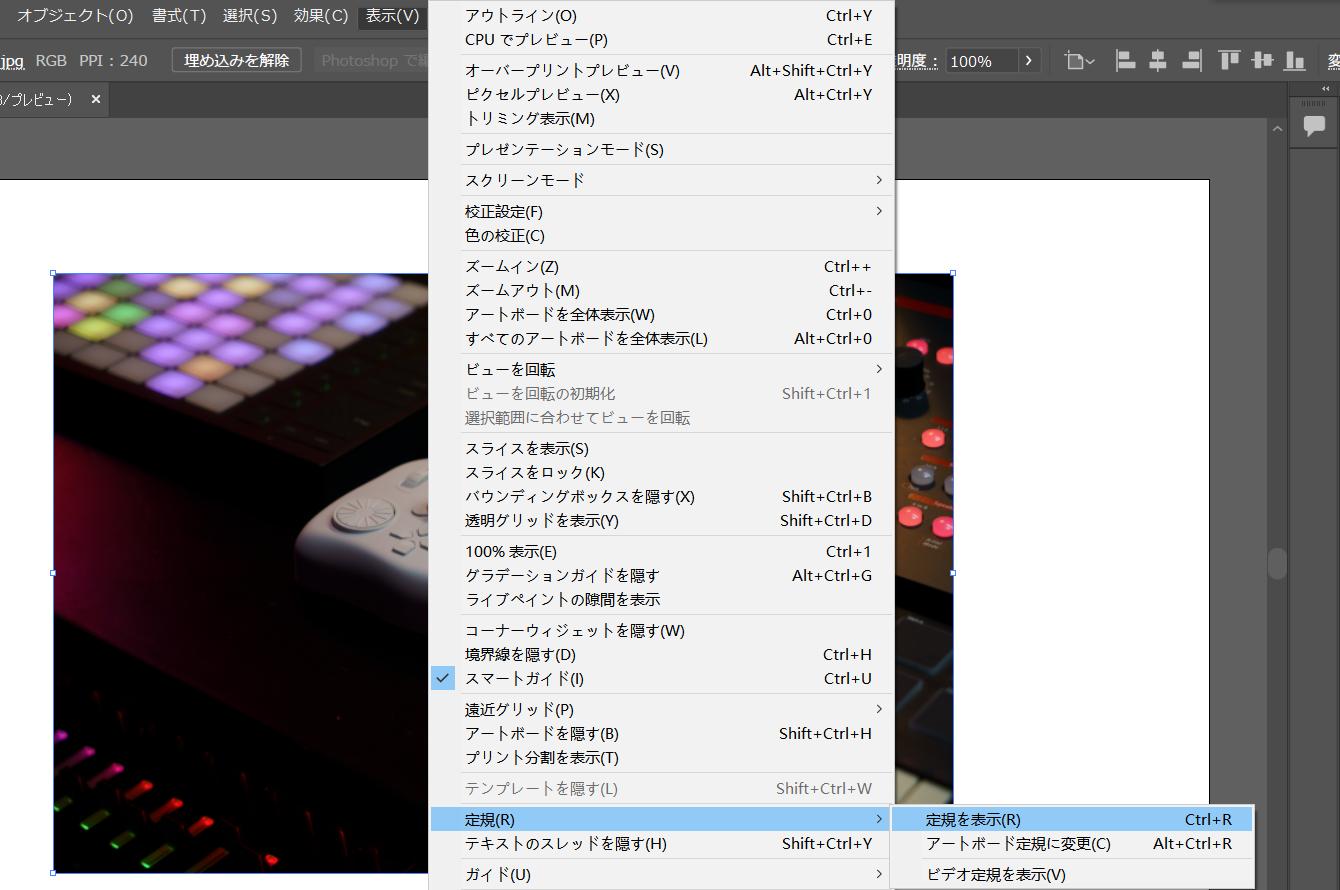Viewport: 1340px width, 890px height.
Task: Click the 埋め込みを解除 button
Action: point(236,60)
